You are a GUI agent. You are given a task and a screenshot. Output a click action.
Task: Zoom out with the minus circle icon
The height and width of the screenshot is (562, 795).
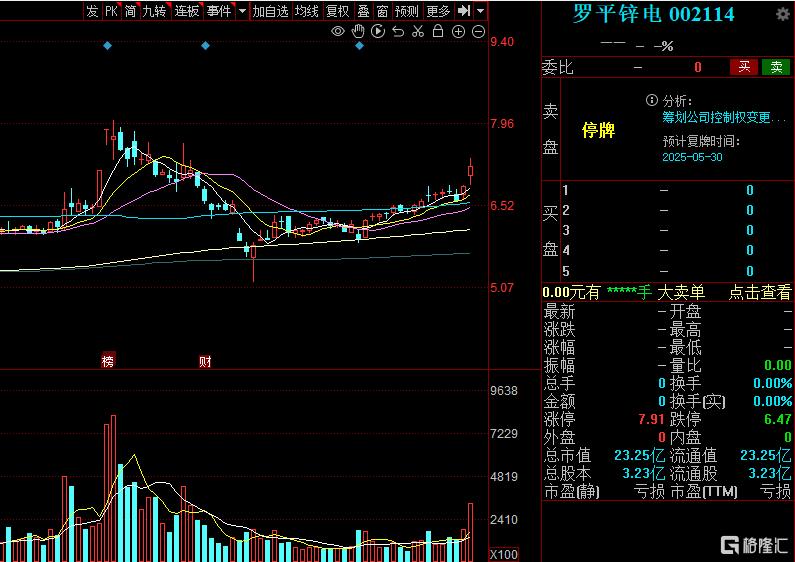479,32
